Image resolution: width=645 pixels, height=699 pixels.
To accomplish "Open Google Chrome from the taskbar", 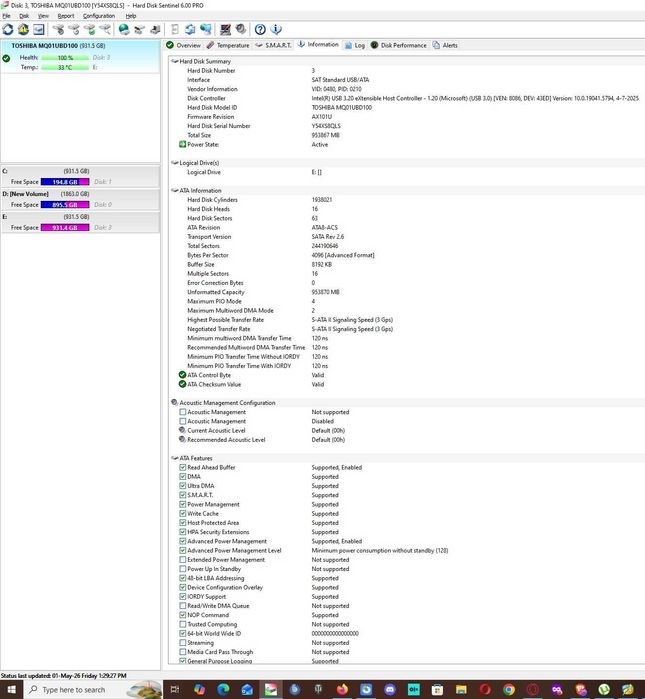I will click(509, 689).
